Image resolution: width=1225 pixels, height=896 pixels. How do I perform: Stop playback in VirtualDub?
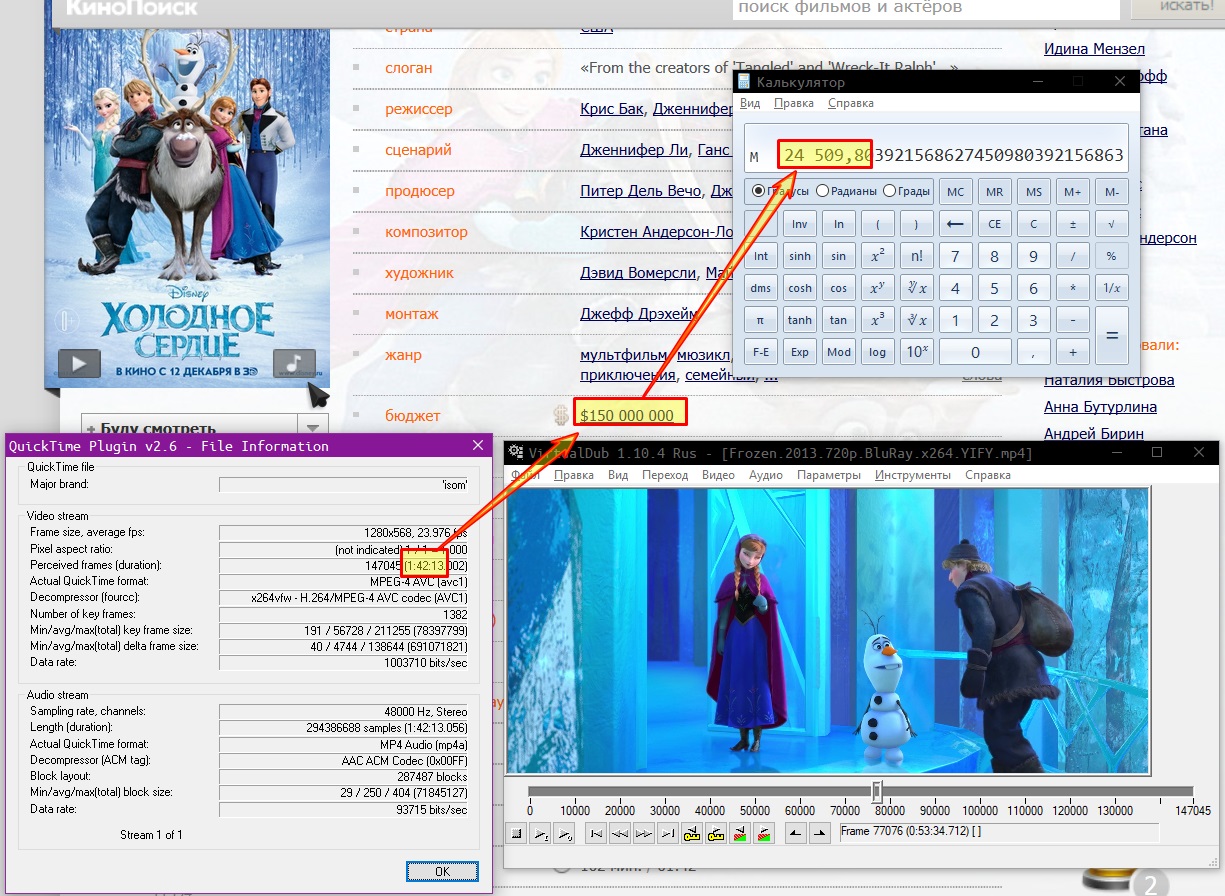516,833
